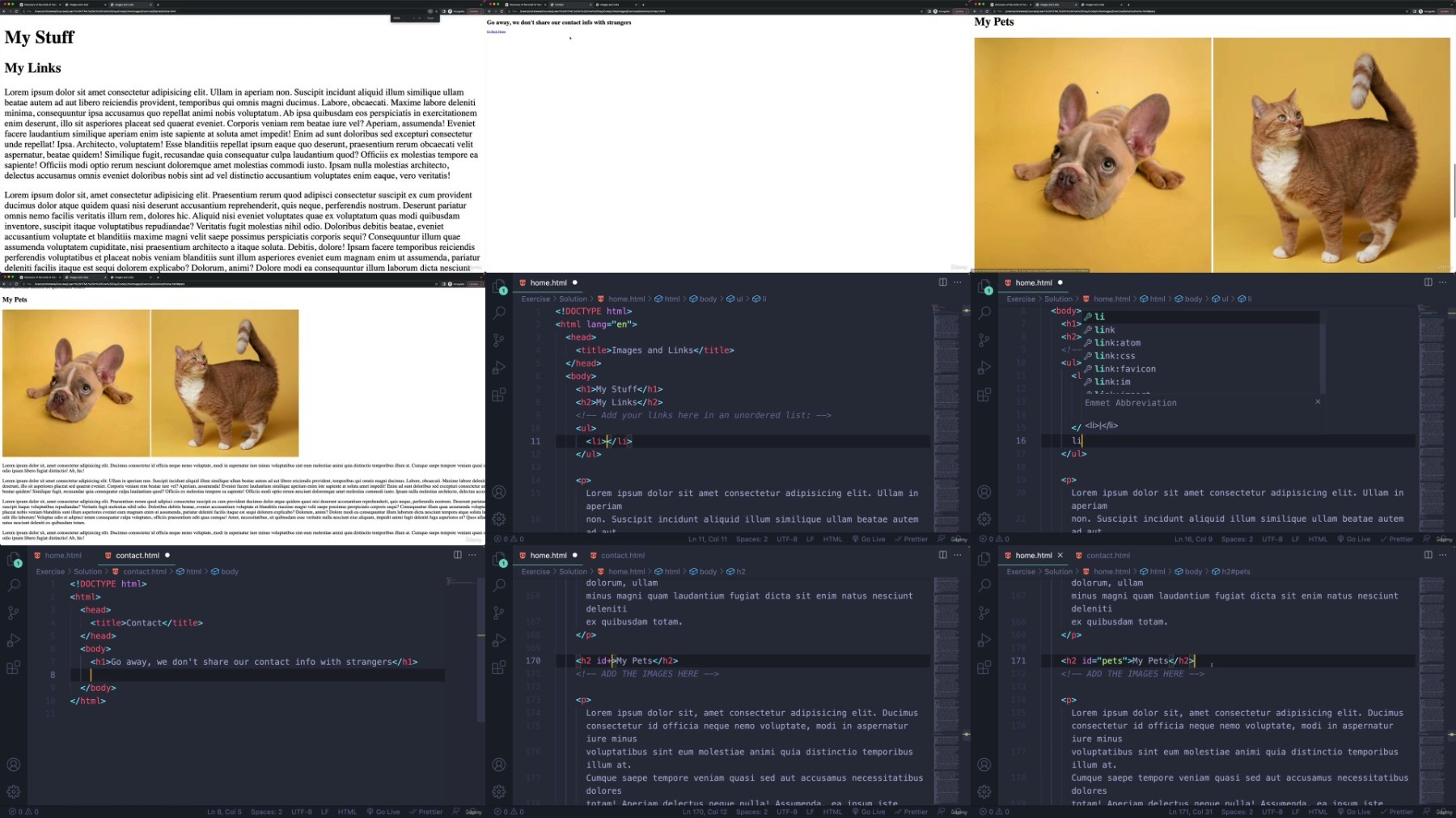The height and width of the screenshot is (818, 1456).
Task: Open Extensions in the Ln 170 editor
Action: 499,668
